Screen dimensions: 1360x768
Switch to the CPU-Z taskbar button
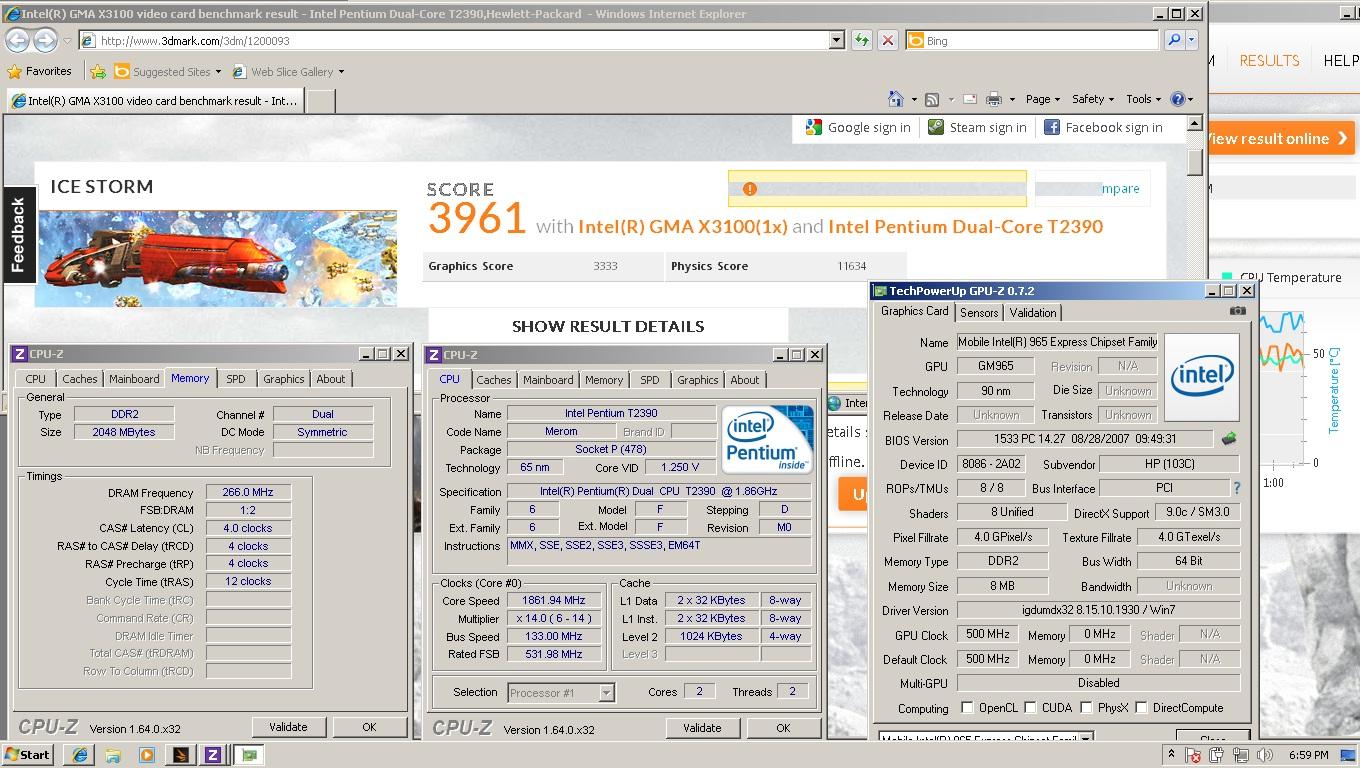pyautogui.click(x=213, y=755)
